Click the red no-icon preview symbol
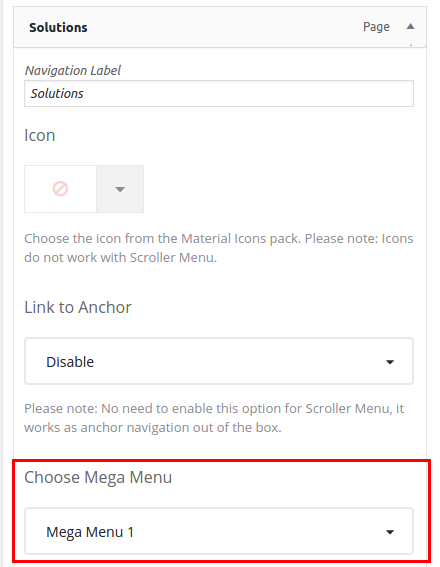The height and width of the screenshot is (567, 440). point(60,189)
